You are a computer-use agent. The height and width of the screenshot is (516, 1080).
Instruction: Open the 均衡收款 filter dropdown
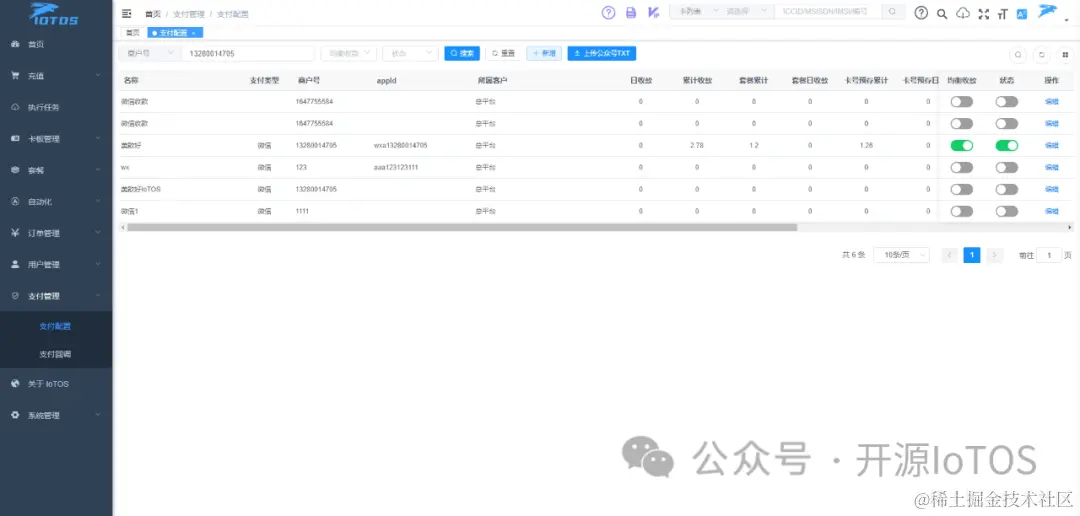tap(349, 53)
